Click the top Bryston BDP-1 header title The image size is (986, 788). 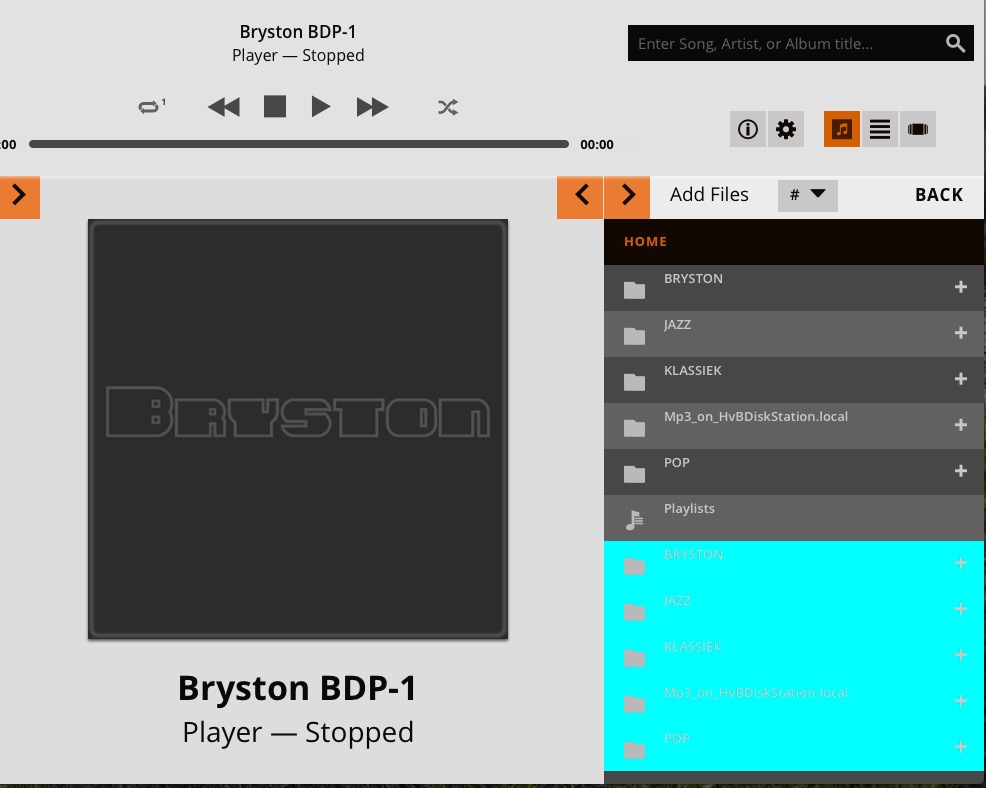[x=297, y=31]
